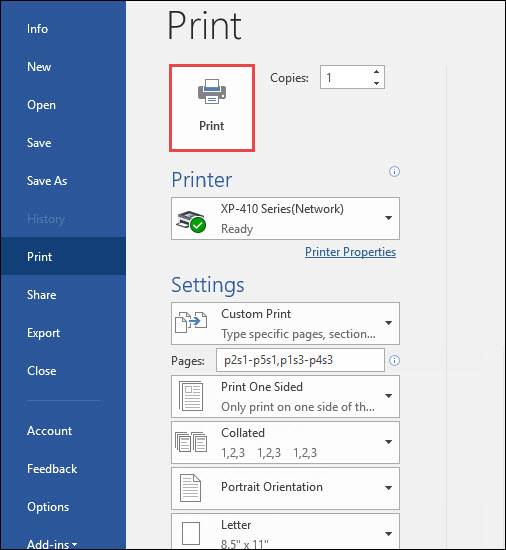The height and width of the screenshot is (550, 506).
Task: Click the Pages range input field
Action: 301,360
